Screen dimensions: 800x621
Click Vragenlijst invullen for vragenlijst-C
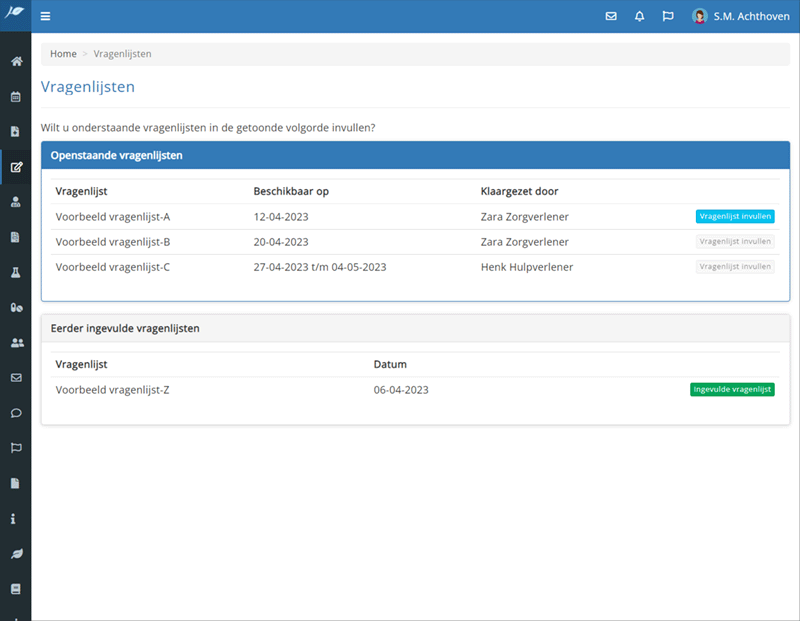pos(735,267)
